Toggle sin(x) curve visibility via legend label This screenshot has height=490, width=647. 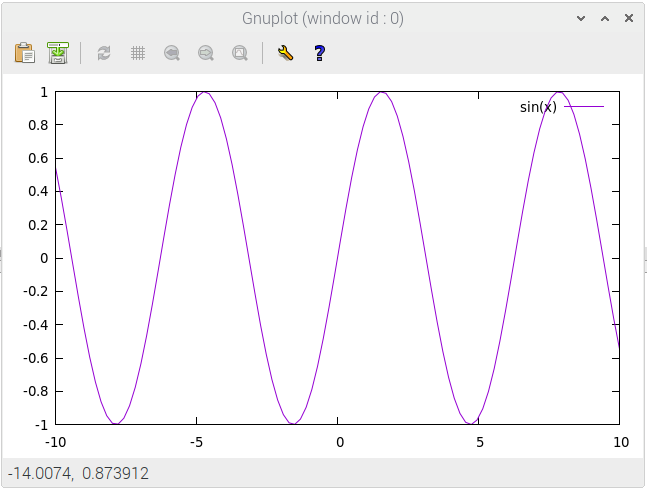coord(538,107)
